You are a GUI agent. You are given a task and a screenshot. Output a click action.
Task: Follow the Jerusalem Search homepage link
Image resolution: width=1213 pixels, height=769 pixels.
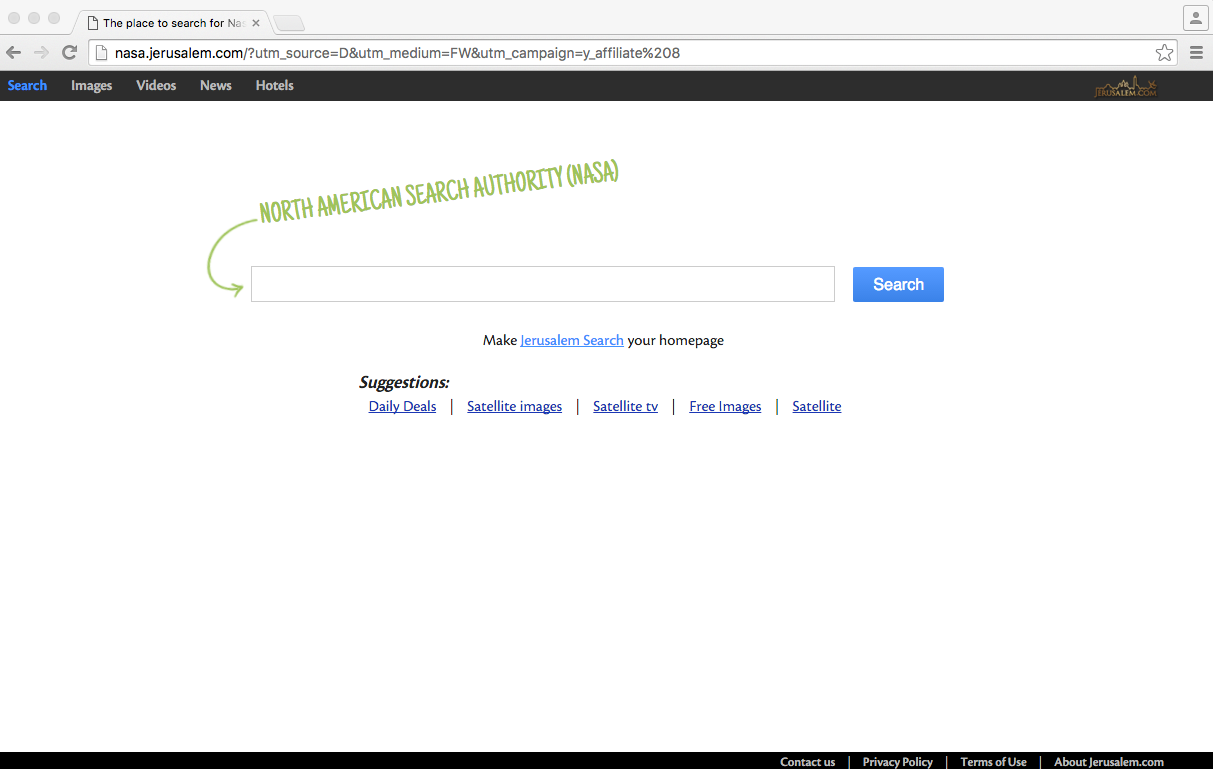click(x=572, y=340)
